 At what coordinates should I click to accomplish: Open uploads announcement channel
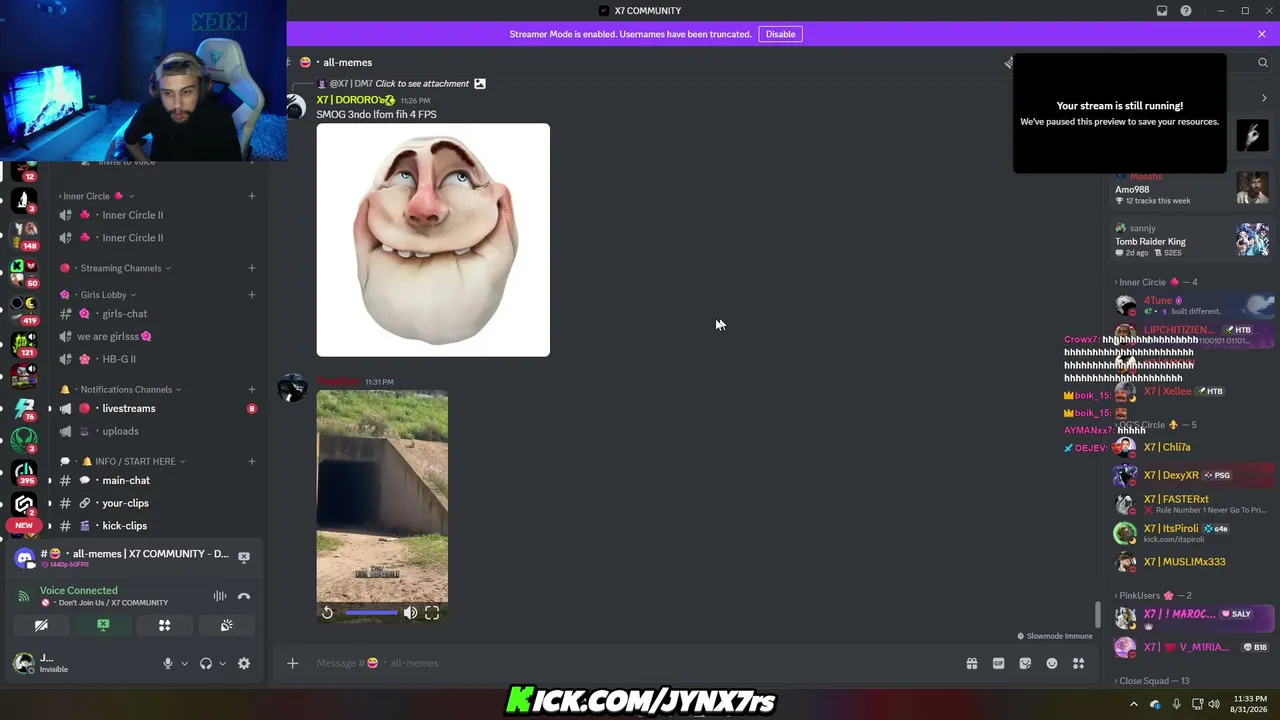pyautogui.click(x=157, y=431)
